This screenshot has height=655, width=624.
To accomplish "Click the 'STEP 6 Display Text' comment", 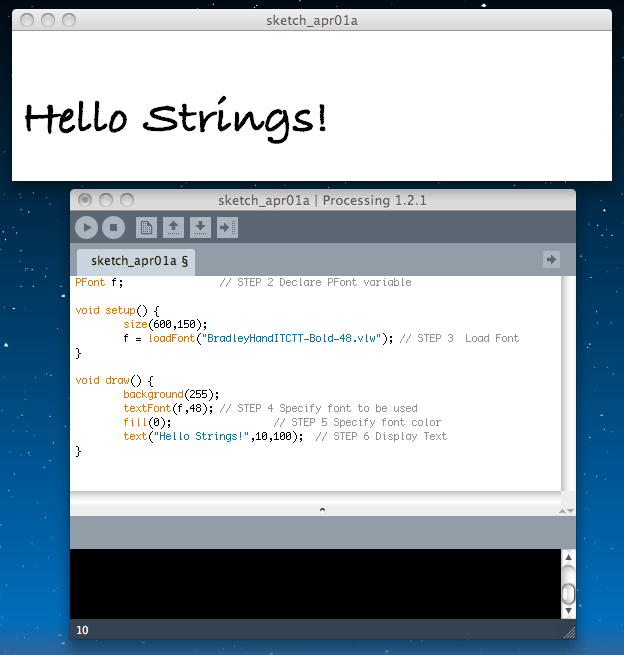I will click(381, 437).
